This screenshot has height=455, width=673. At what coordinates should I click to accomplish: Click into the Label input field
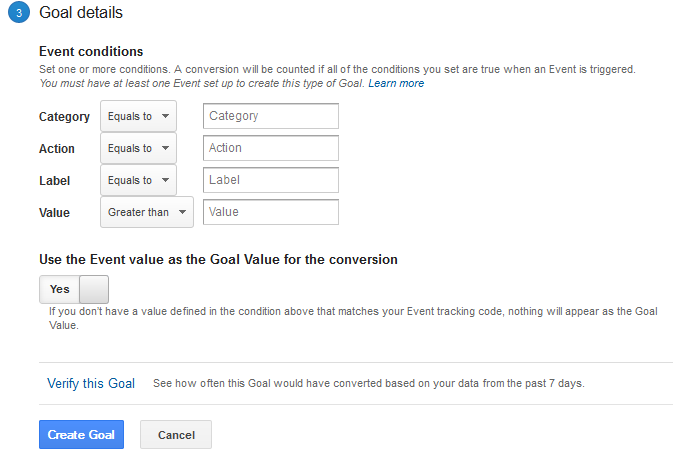[x=271, y=180]
